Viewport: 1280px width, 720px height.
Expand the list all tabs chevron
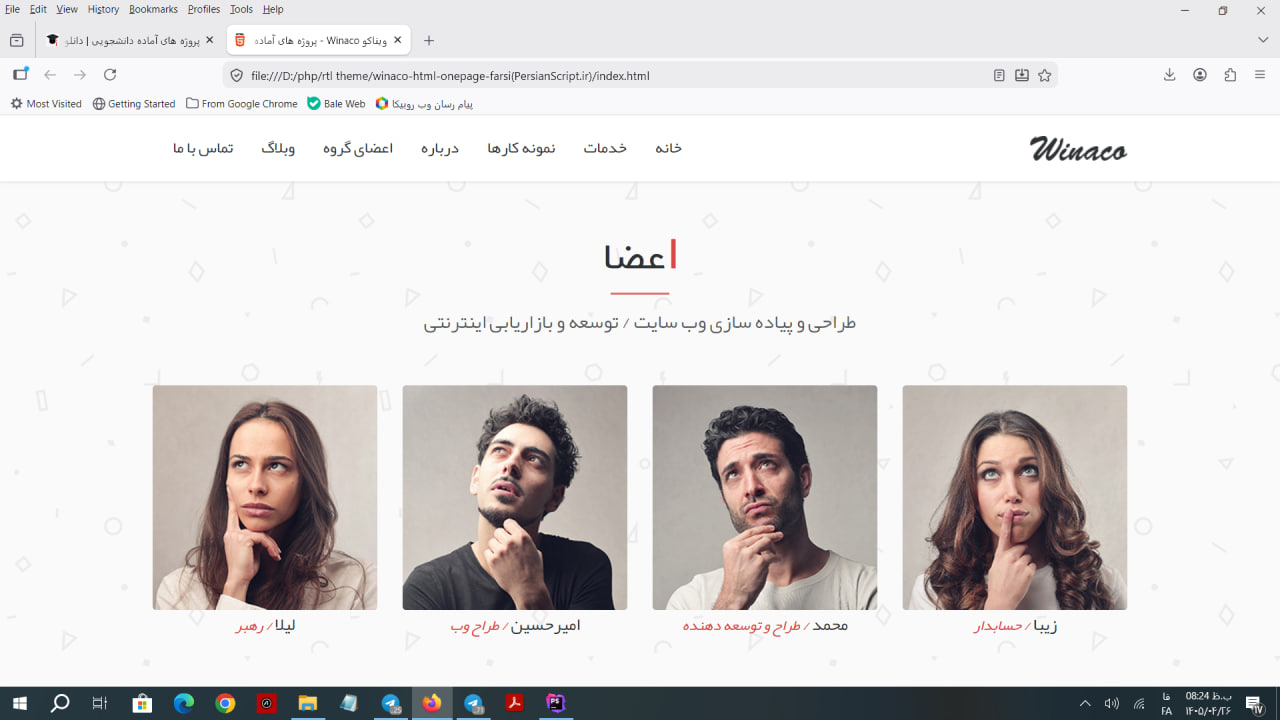pyautogui.click(x=1263, y=40)
